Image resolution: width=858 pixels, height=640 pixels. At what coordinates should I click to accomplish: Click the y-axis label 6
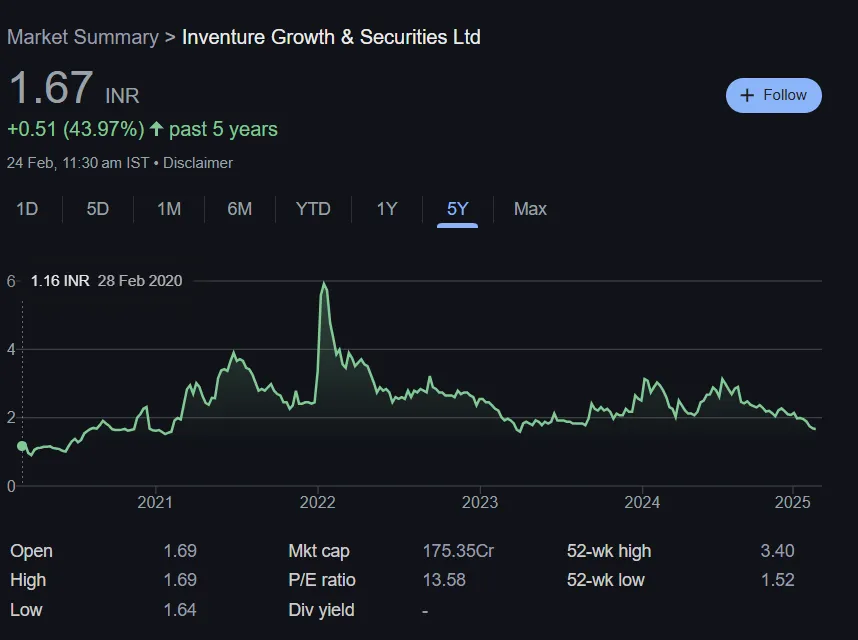[11, 281]
